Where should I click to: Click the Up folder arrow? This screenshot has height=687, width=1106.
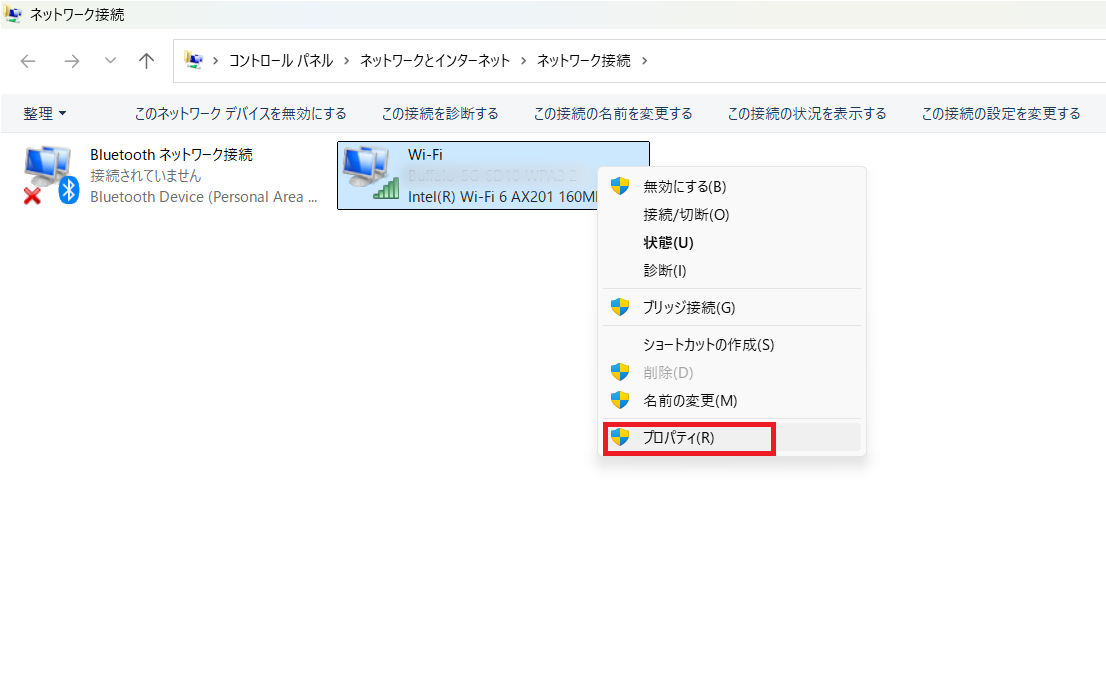146,61
